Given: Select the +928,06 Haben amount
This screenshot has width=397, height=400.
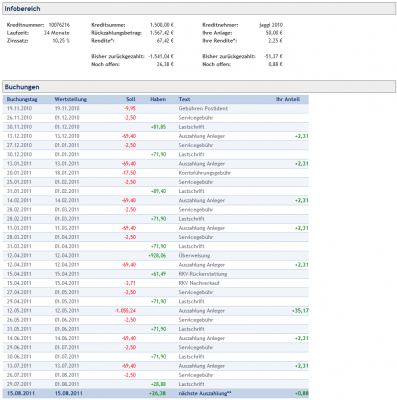Looking at the screenshot, I should click(x=157, y=256).
